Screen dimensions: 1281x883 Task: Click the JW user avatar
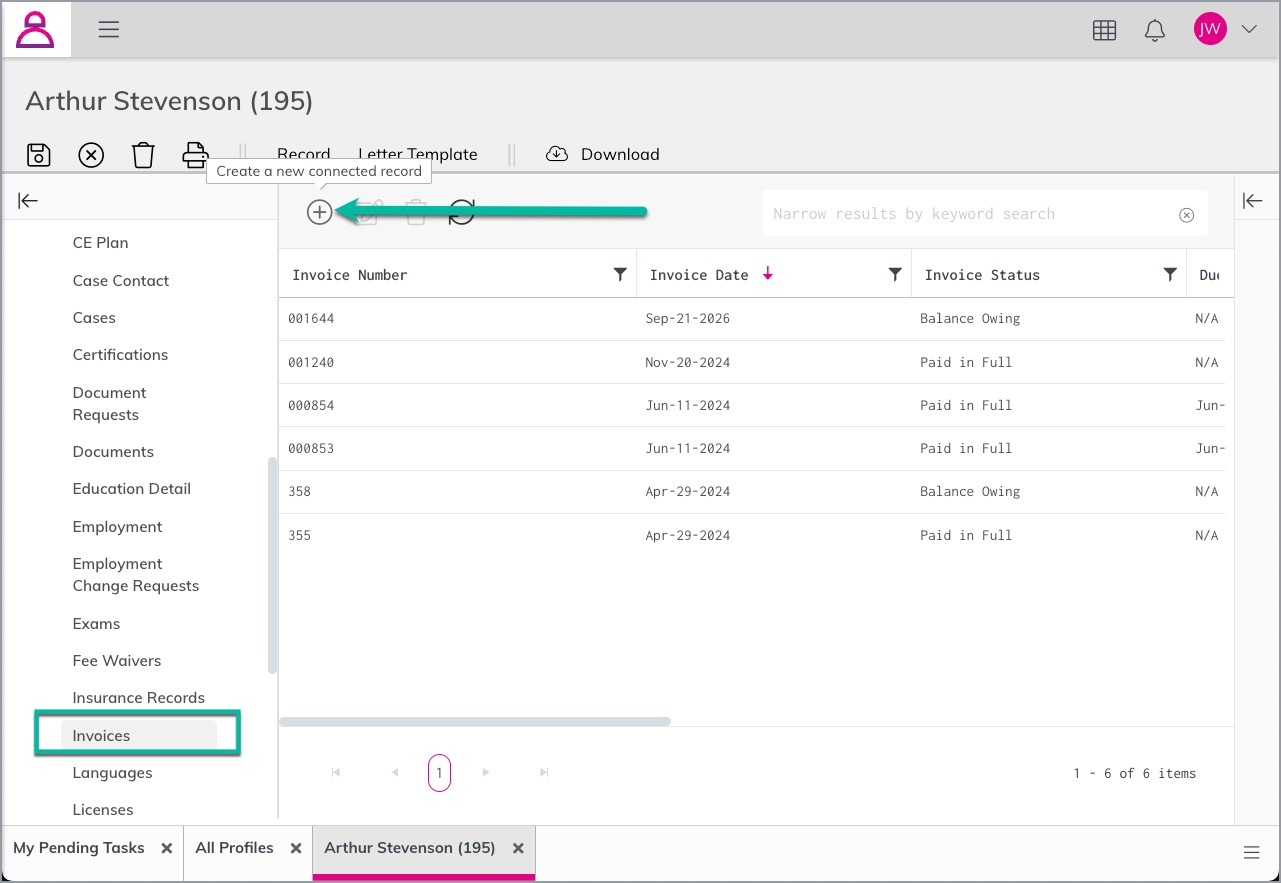(x=1210, y=29)
